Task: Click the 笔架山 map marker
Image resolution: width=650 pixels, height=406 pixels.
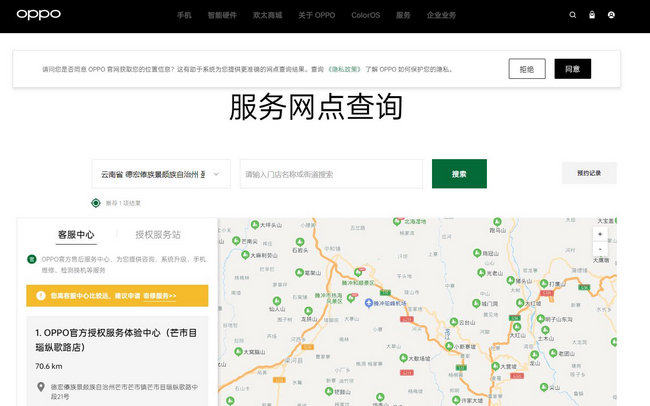Action: pyautogui.click(x=299, y=272)
